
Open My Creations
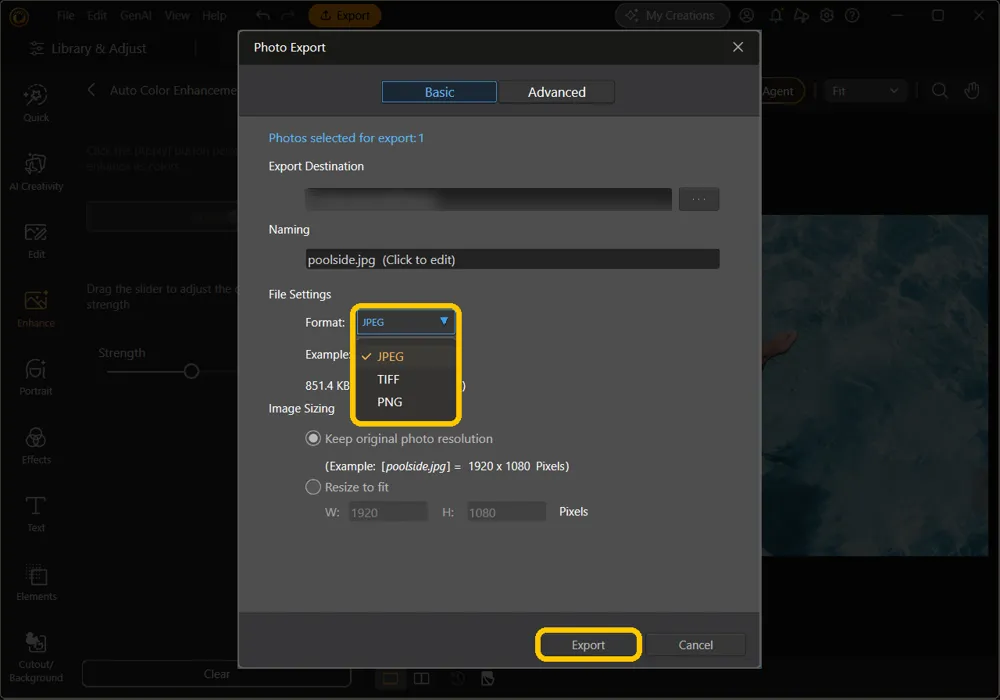[672, 15]
